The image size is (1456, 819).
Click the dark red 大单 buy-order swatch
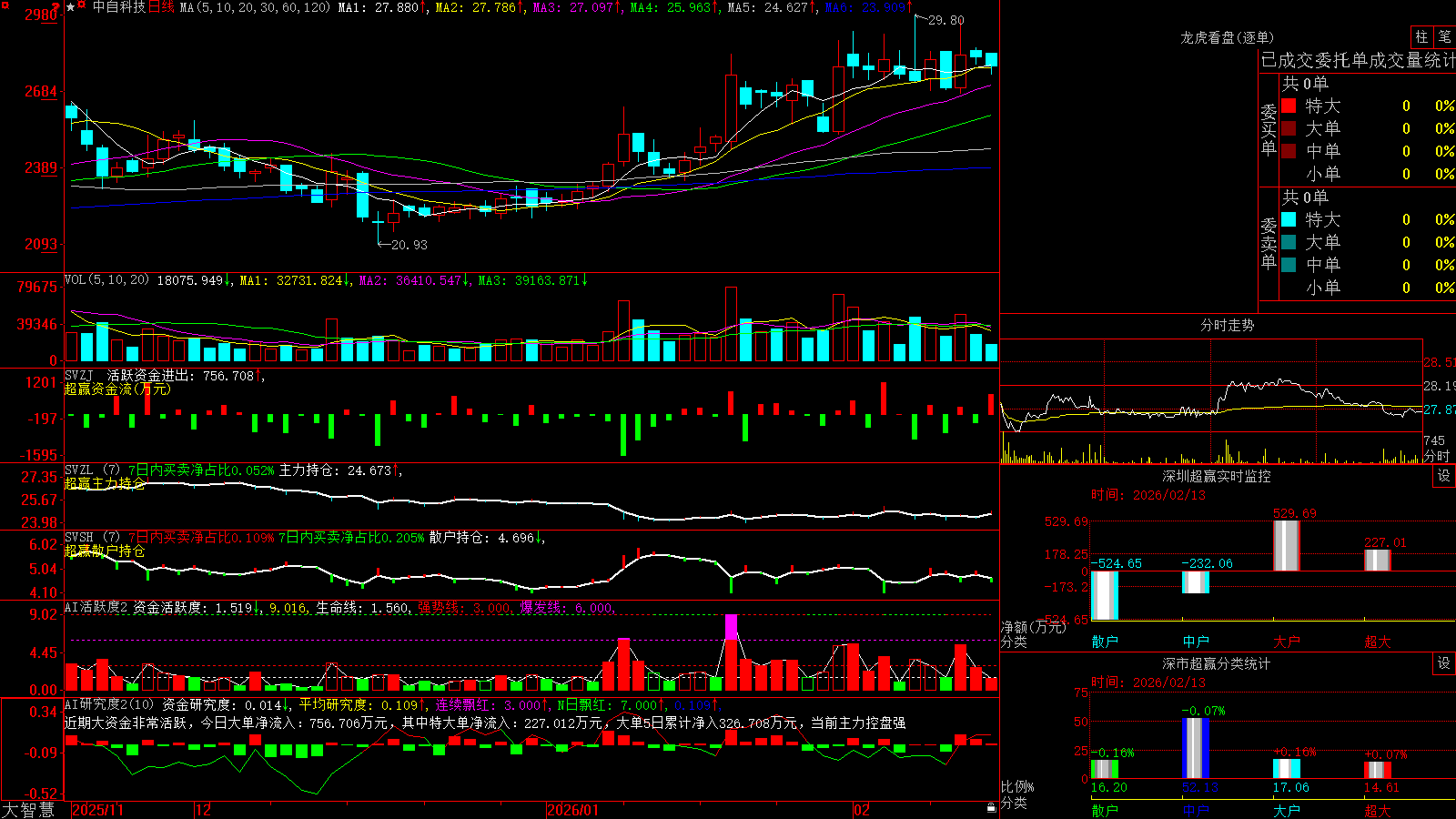pos(1289,128)
